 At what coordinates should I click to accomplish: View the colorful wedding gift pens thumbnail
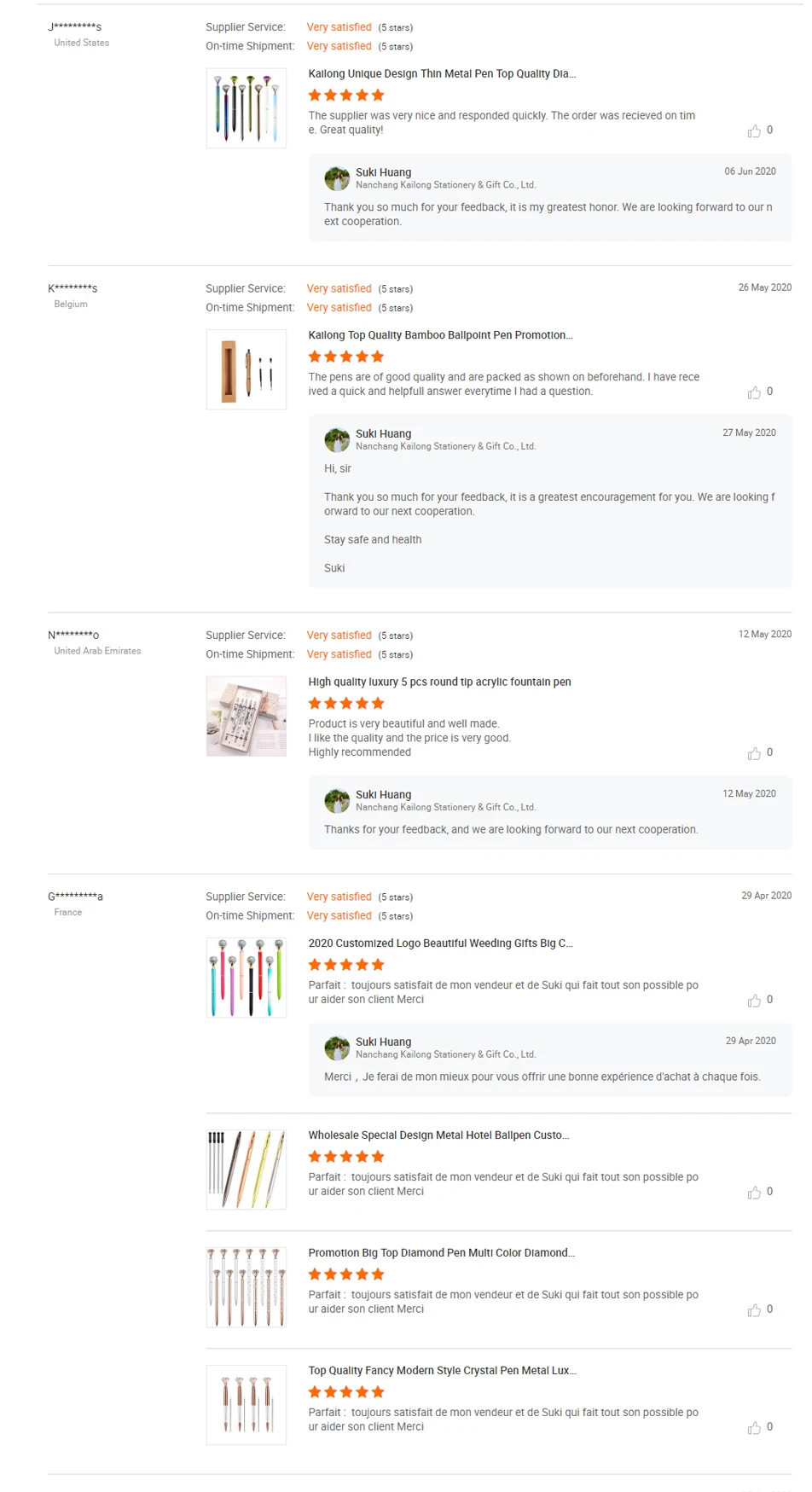click(x=246, y=978)
